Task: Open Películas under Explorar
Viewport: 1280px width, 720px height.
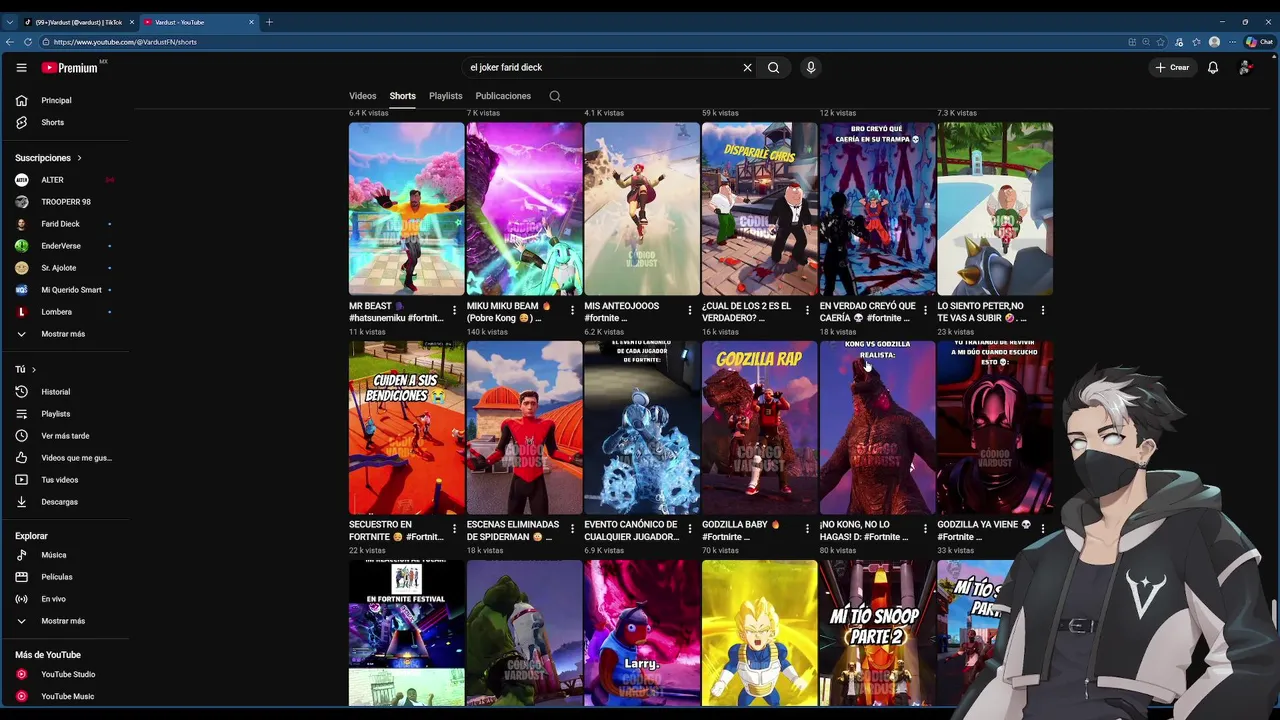Action: (x=64, y=577)
